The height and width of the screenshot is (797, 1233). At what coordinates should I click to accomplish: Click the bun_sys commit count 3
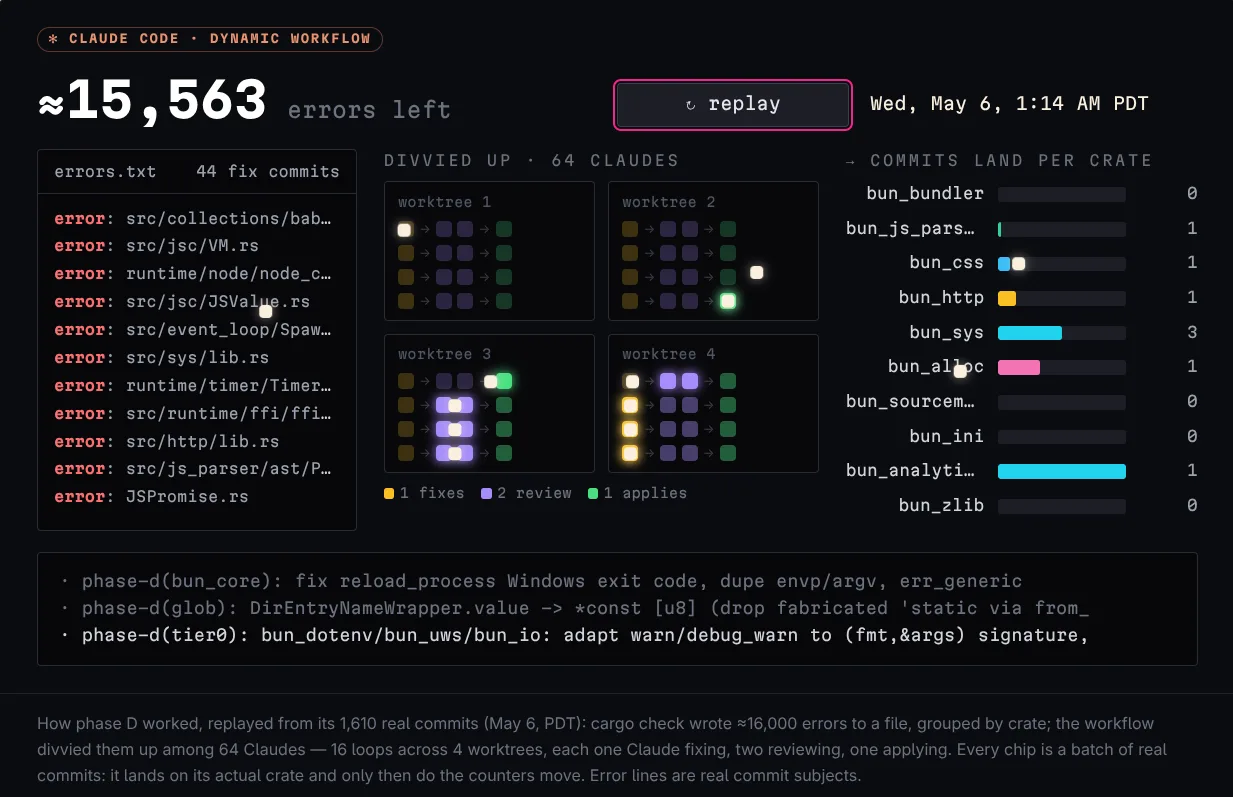point(1192,333)
